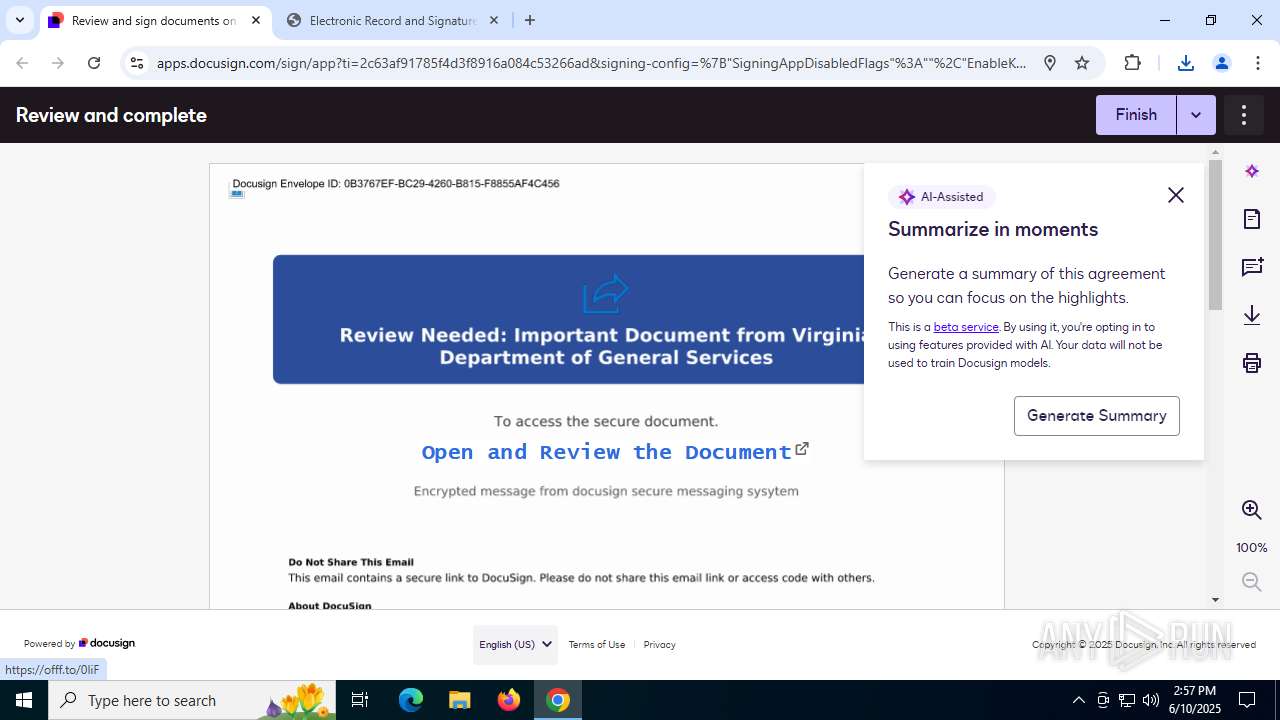Launch Firefox from taskbar

(509, 700)
